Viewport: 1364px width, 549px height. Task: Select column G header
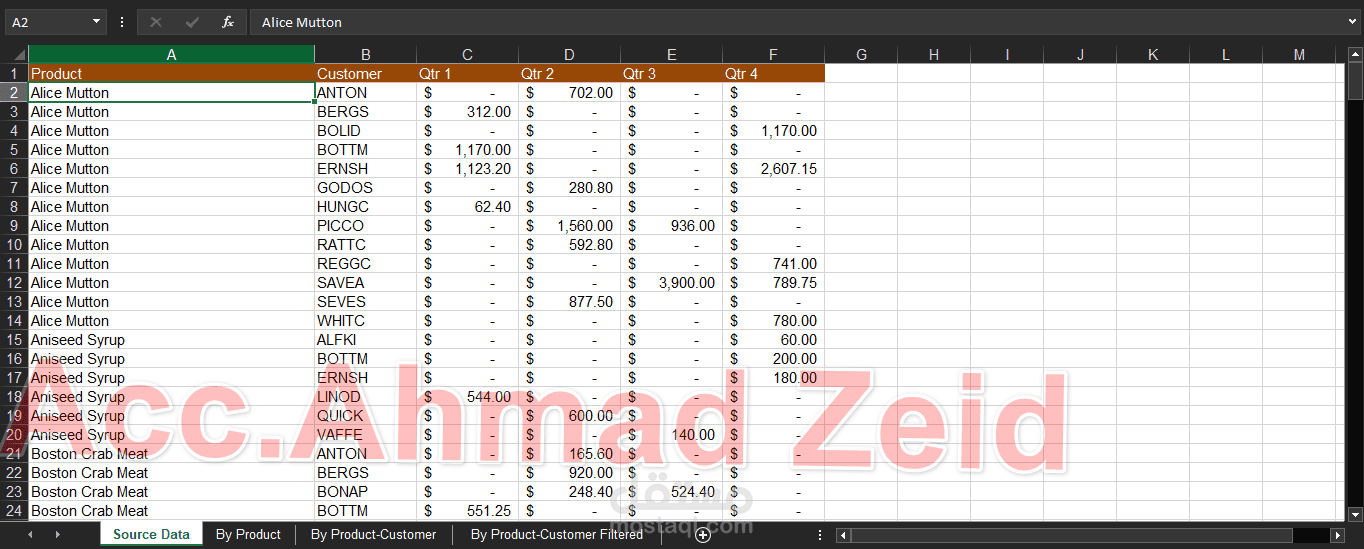[x=861, y=55]
